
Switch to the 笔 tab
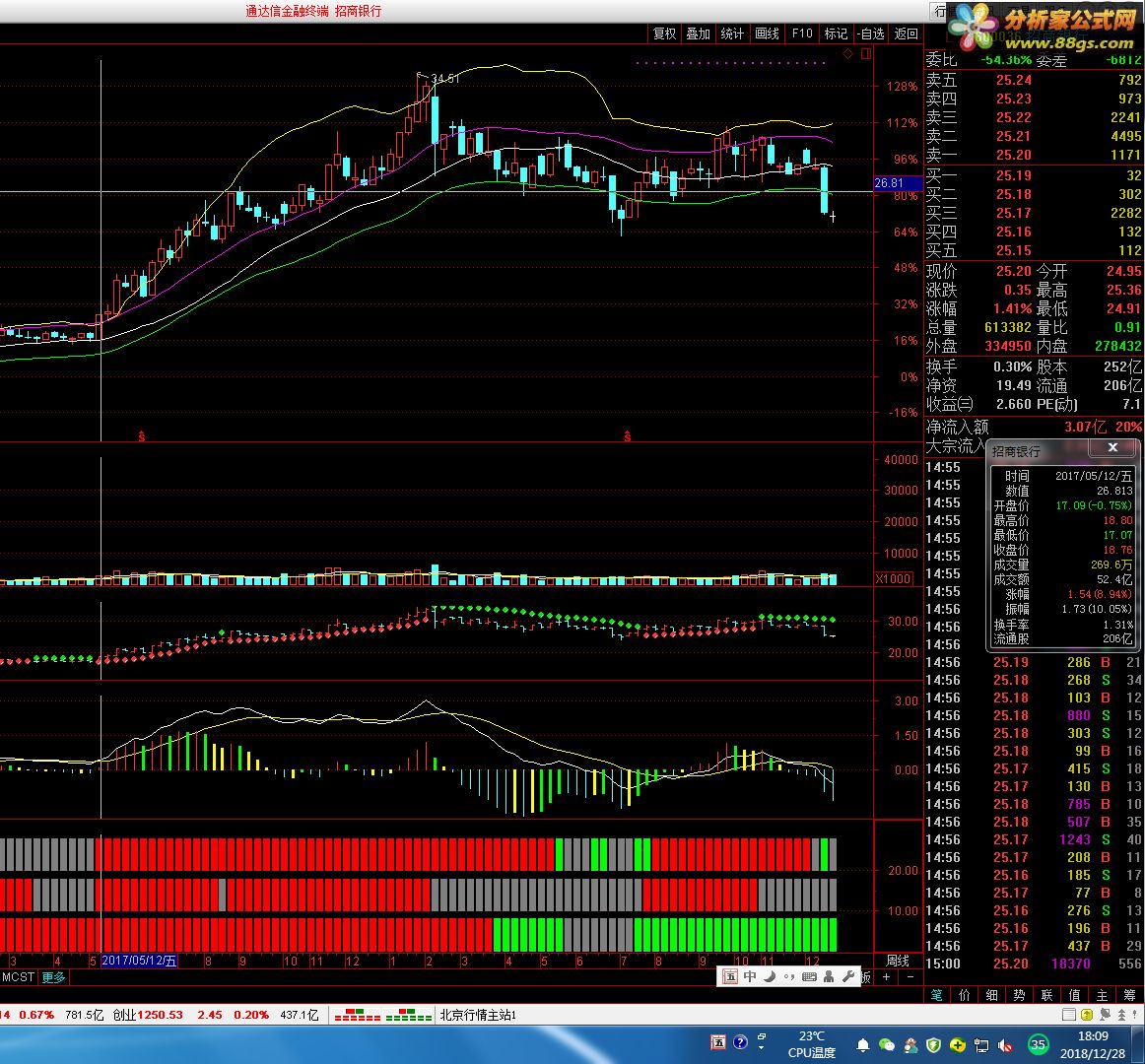point(937,995)
